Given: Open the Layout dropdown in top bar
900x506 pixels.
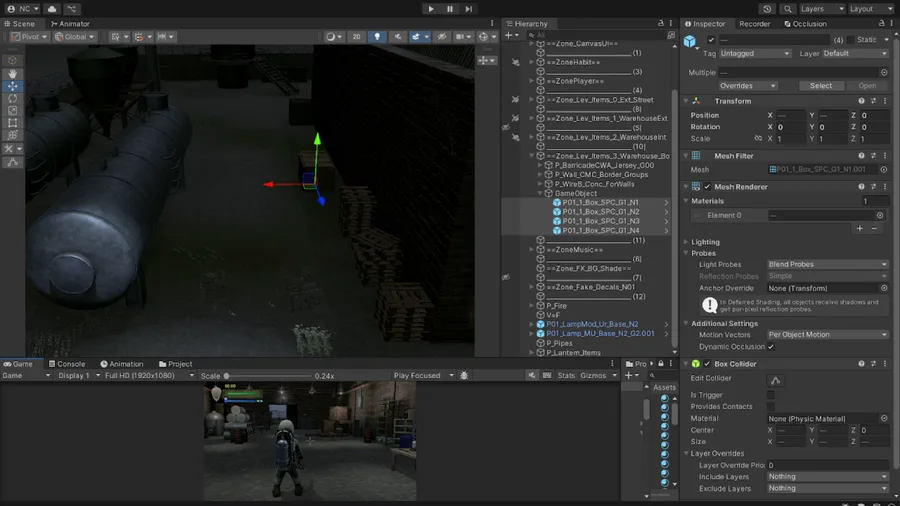Looking at the screenshot, I should pos(870,9).
